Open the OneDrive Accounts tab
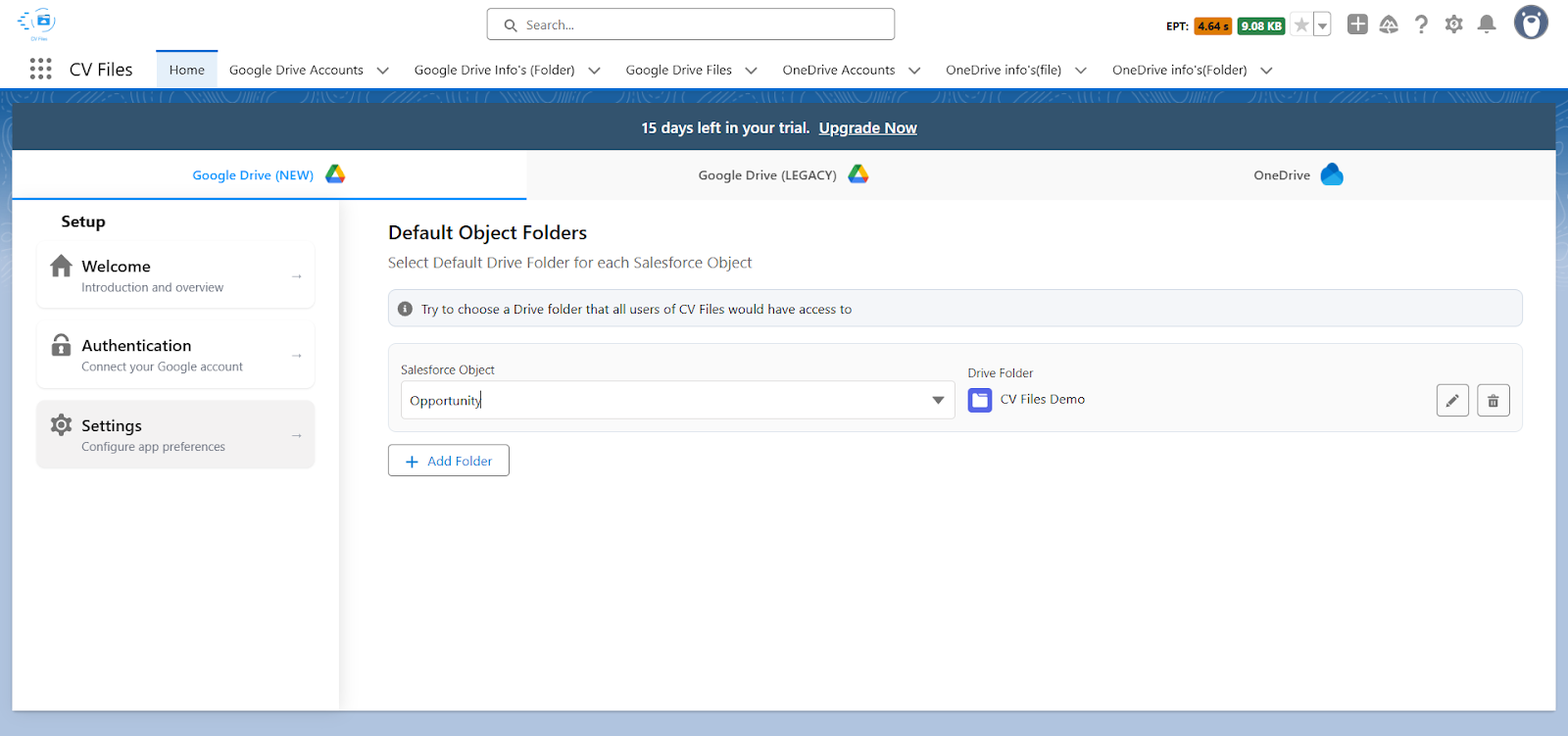 tap(839, 70)
